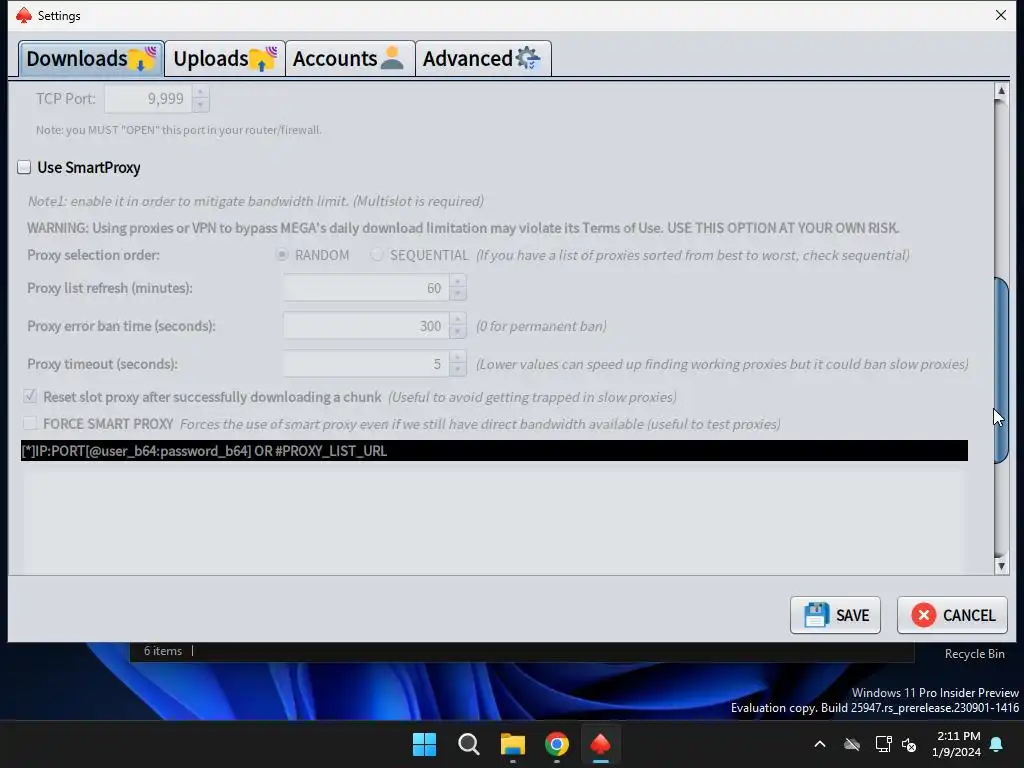This screenshot has height=768, width=1024.
Task: Open the Uploads tab
Action: click(x=225, y=59)
